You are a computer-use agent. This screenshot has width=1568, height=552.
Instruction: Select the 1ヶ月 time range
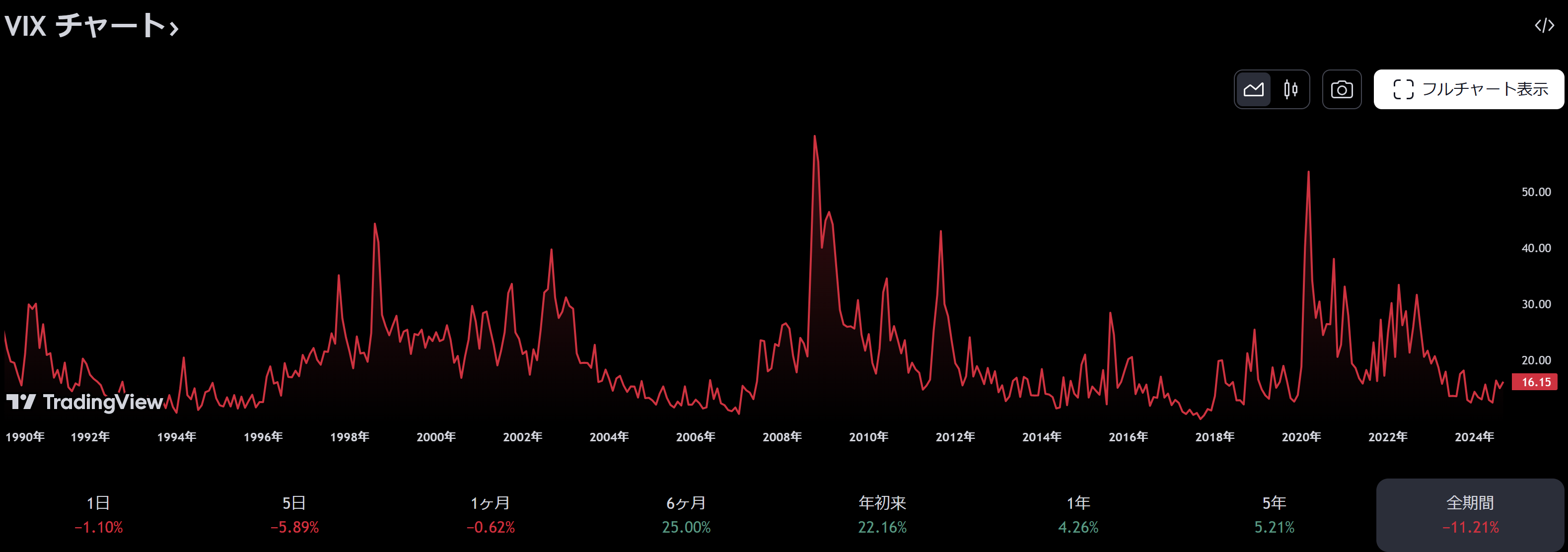pos(490,514)
